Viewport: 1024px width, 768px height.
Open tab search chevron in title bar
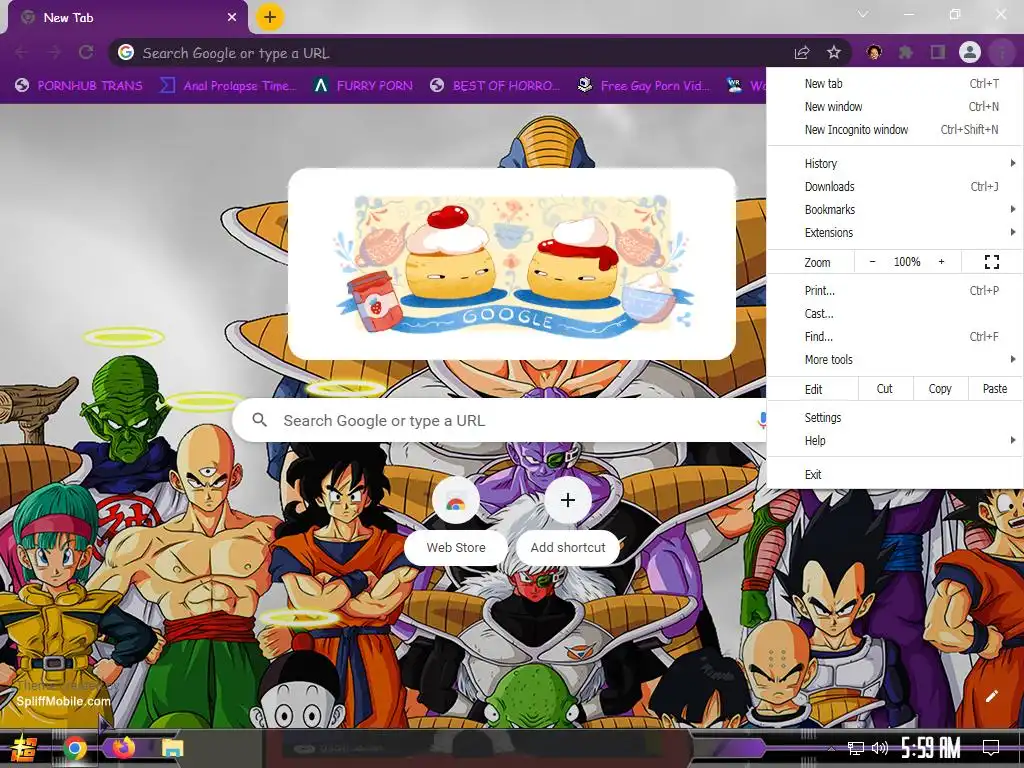[x=863, y=14]
